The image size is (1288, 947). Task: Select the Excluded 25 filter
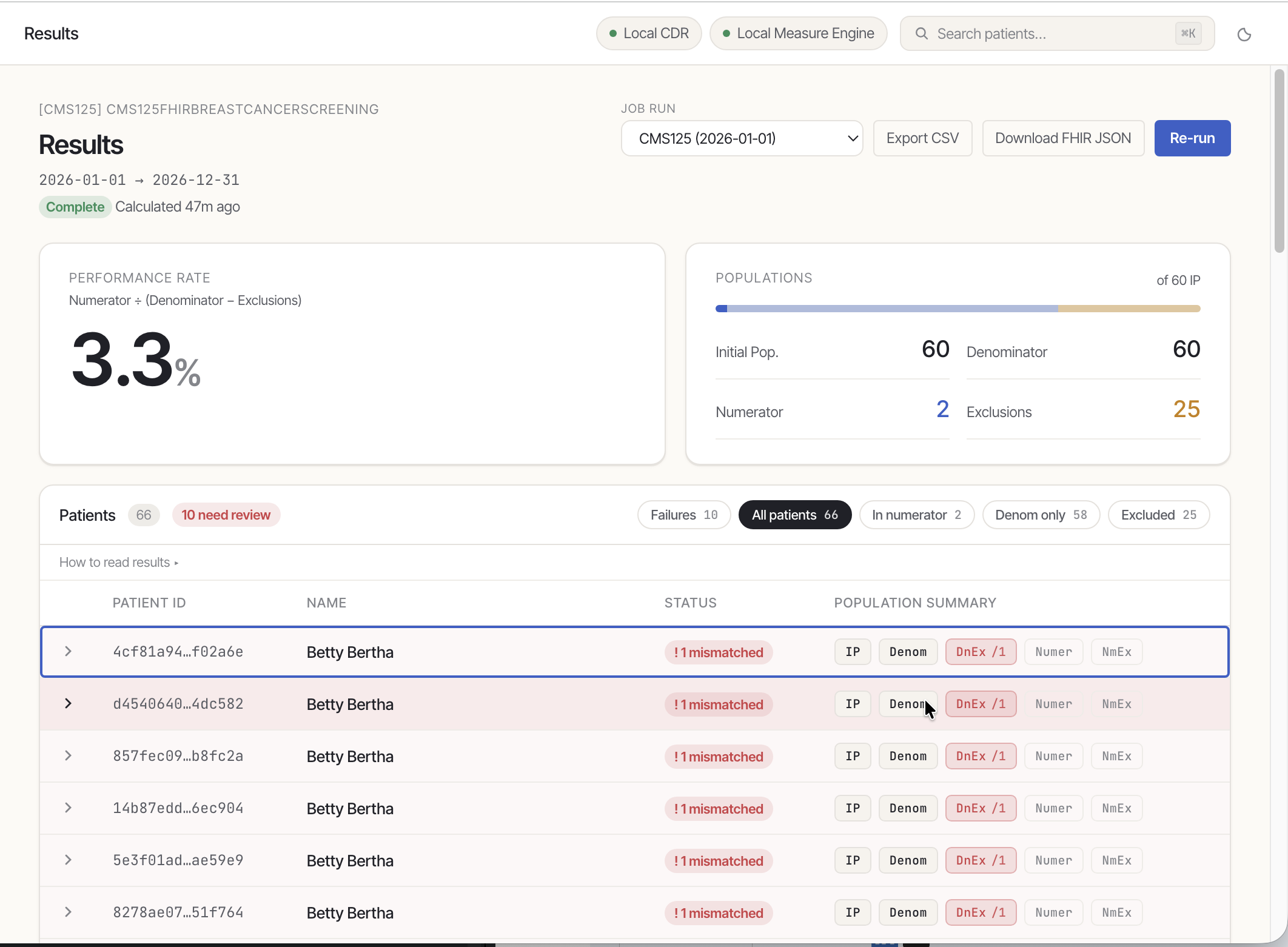(1158, 515)
